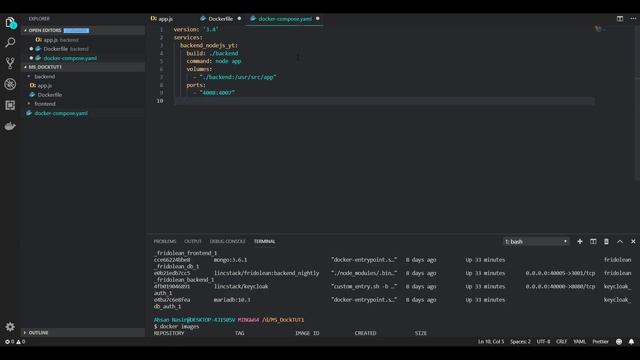Change language mode via YAML status item
This screenshot has width=640, height=360.
pos(579,342)
